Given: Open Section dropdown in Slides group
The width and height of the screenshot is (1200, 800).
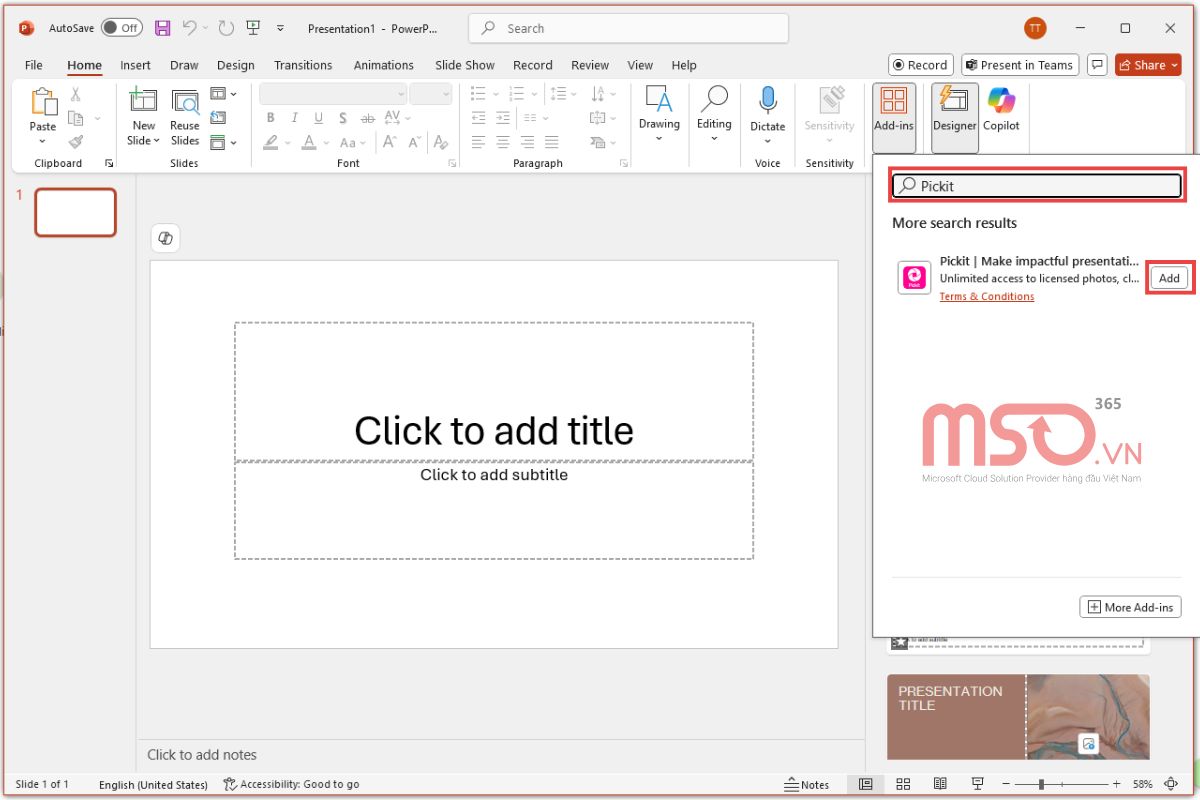Looking at the screenshot, I should (x=223, y=142).
